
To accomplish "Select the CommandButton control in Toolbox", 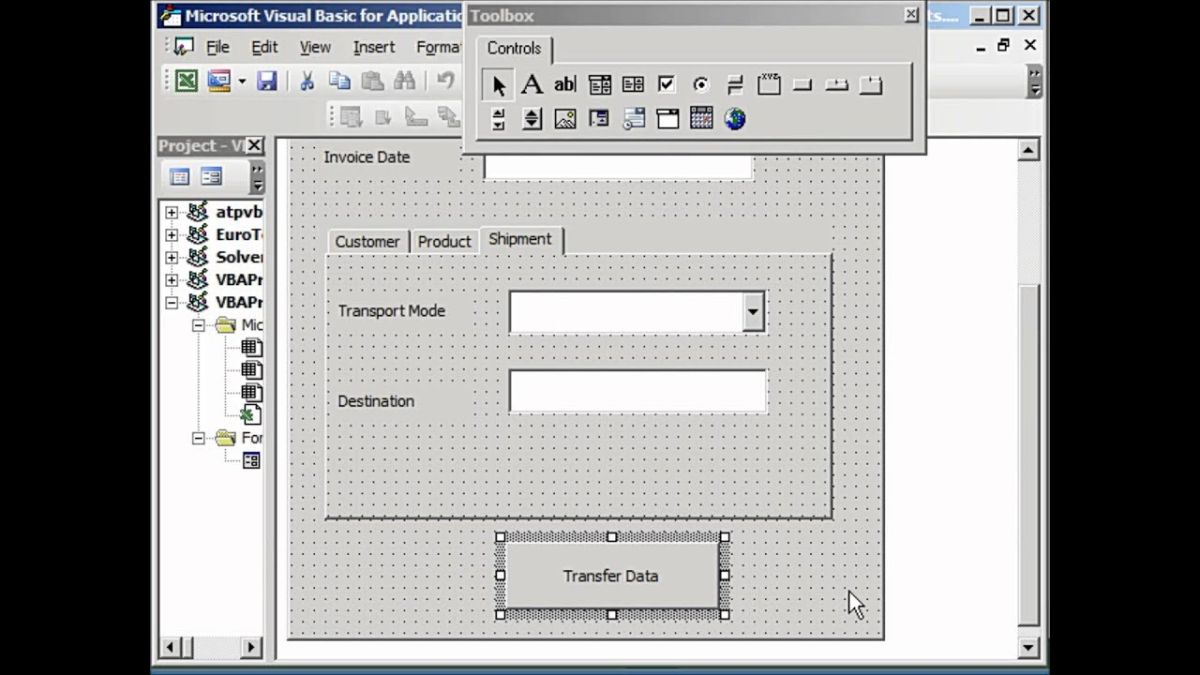I will coord(803,85).
